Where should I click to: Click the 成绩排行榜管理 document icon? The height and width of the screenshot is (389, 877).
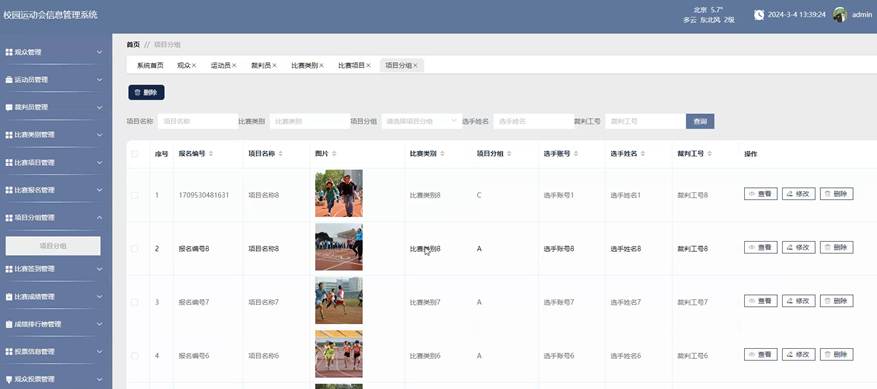[9, 324]
